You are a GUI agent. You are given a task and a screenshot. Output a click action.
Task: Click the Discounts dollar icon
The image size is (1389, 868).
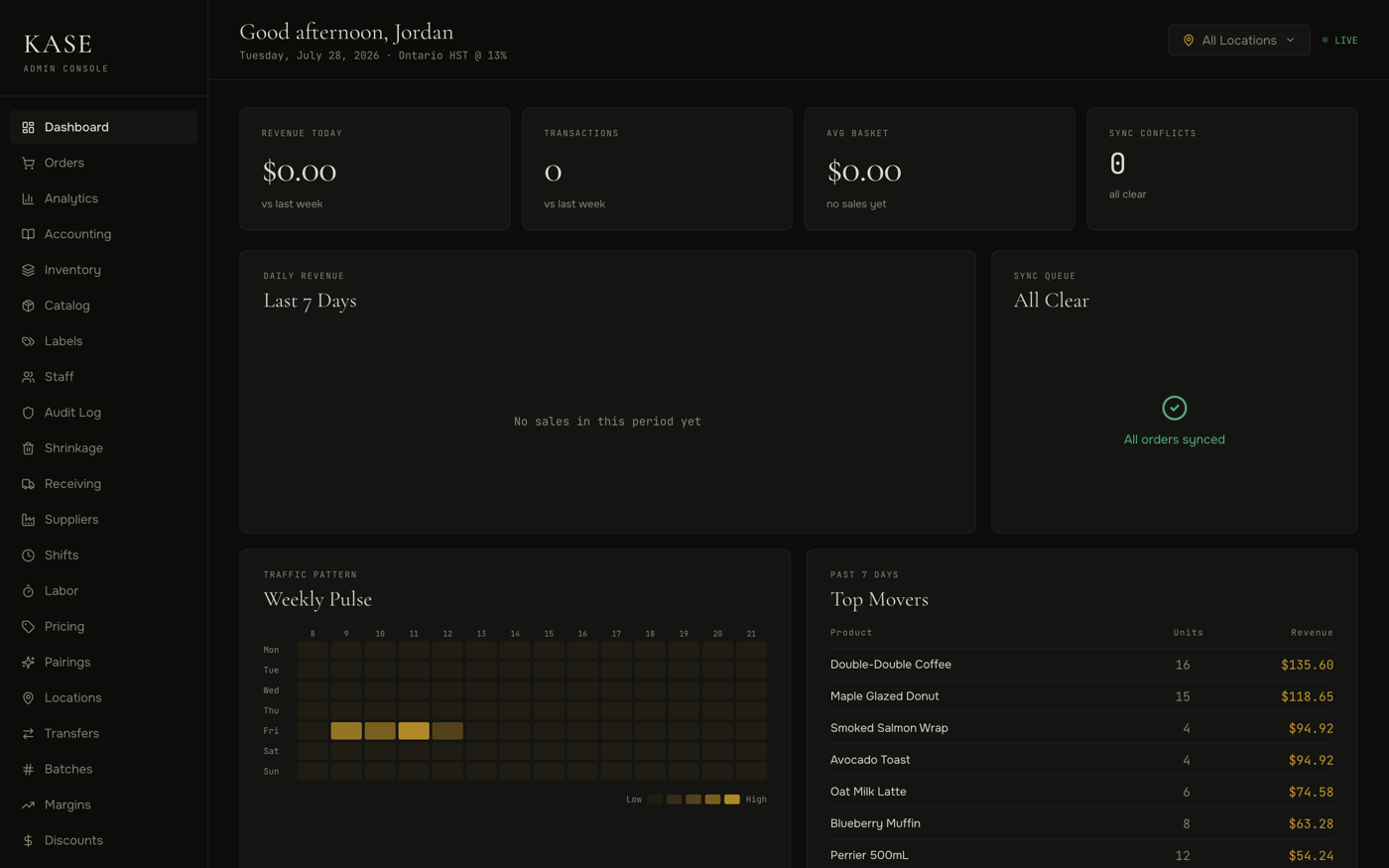click(x=28, y=841)
